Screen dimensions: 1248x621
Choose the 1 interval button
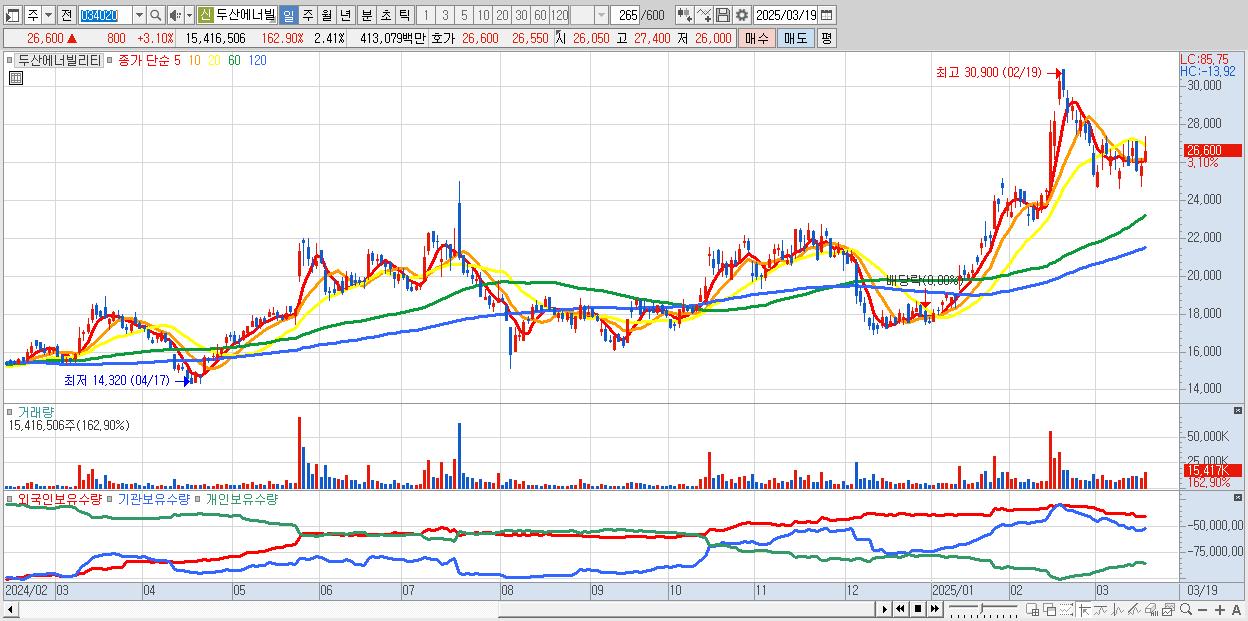426,15
